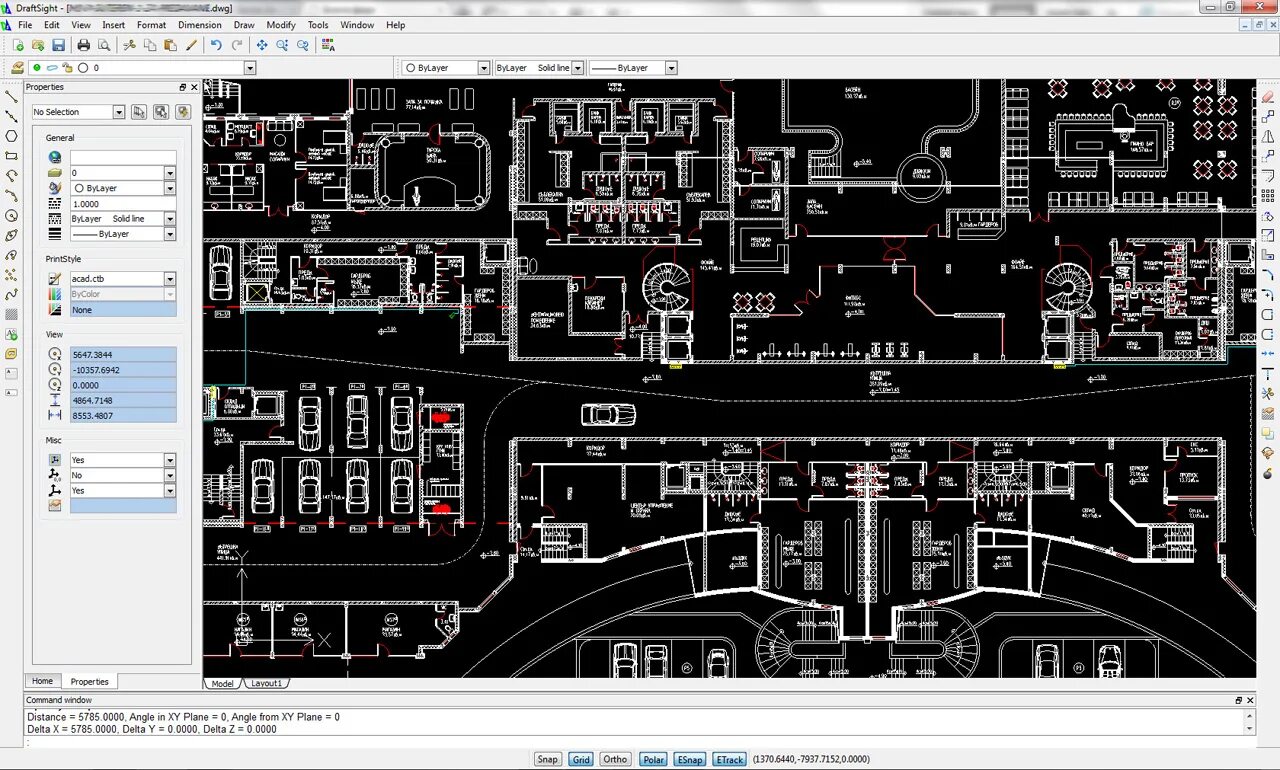Click the 5647.3844 view value
Image resolution: width=1280 pixels, height=770 pixels.
pos(123,355)
